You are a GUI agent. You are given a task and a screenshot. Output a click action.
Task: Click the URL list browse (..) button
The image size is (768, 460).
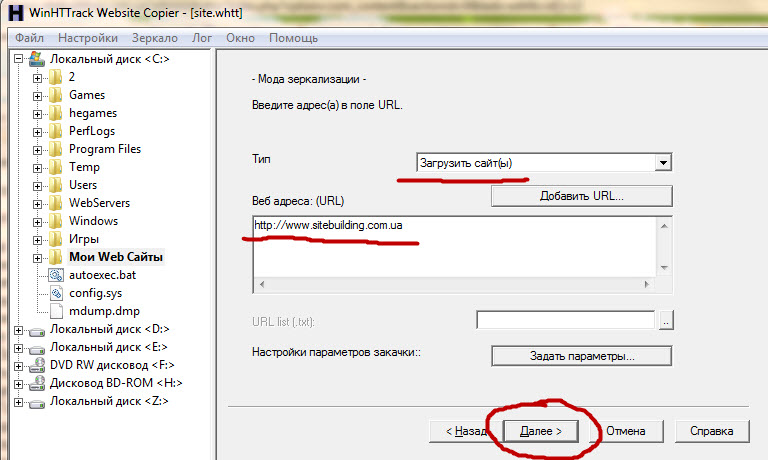[667, 320]
